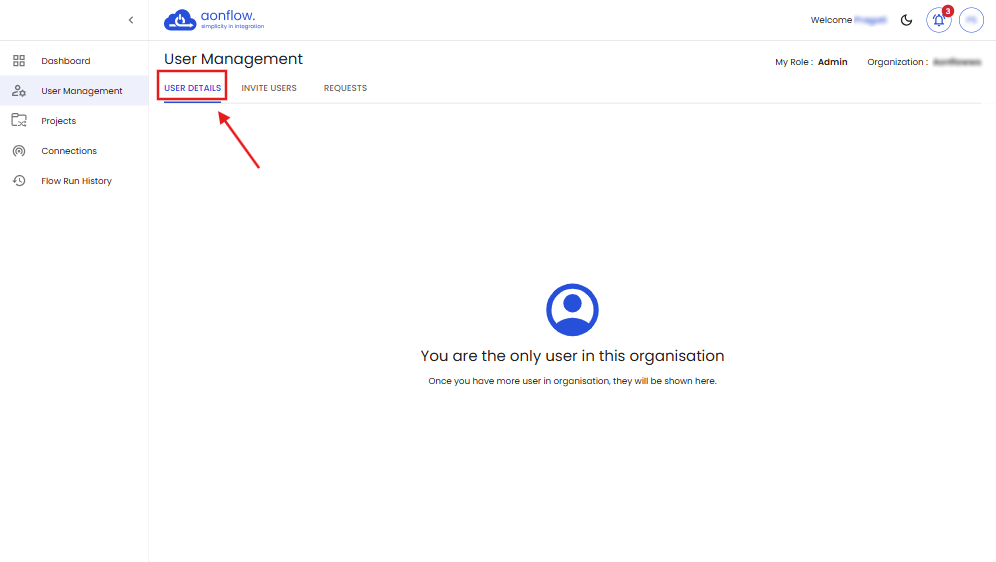Click the Dashboard grid icon in sidebar
Screen dimensions: 996x562
(18, 61)
